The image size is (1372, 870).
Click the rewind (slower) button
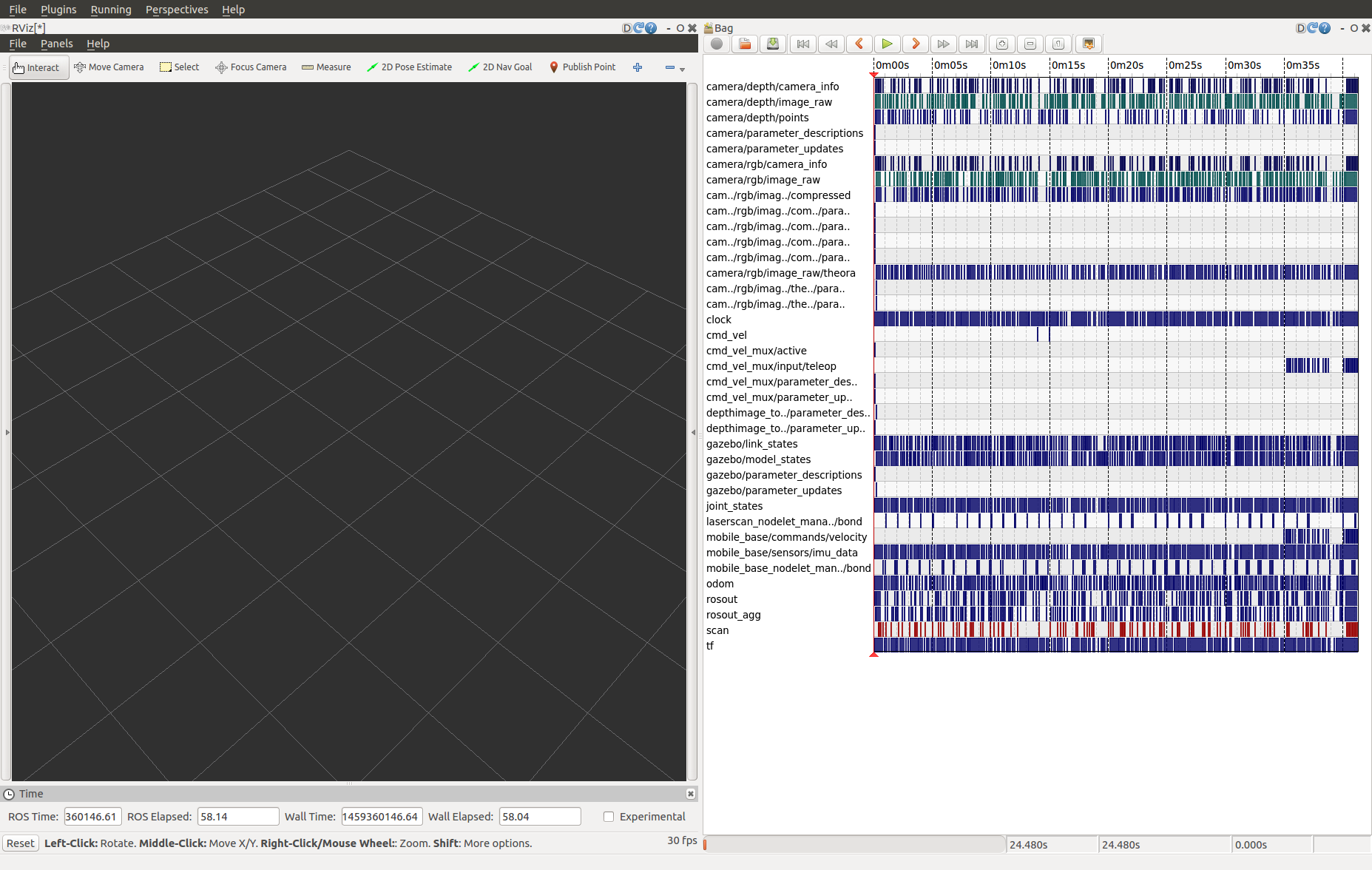(x=831, y=44)
